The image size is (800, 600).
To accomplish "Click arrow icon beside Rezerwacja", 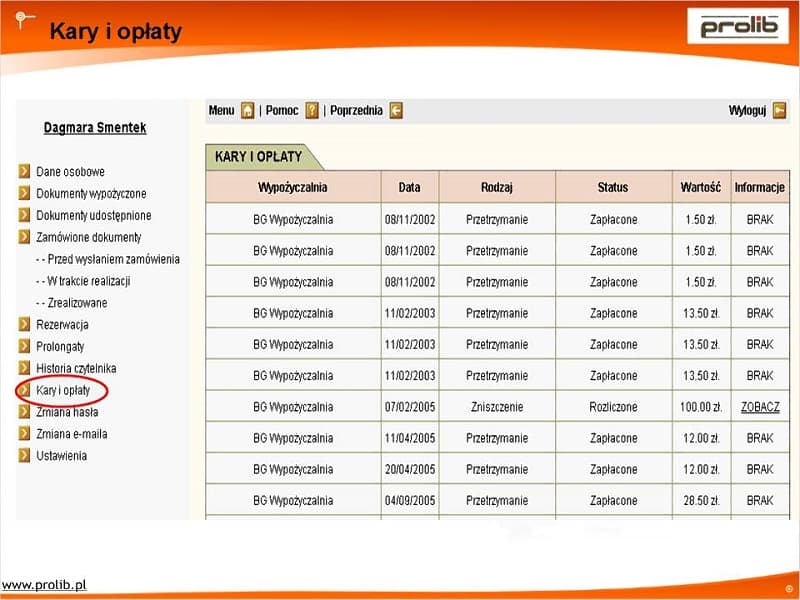I will pos(24,325).
